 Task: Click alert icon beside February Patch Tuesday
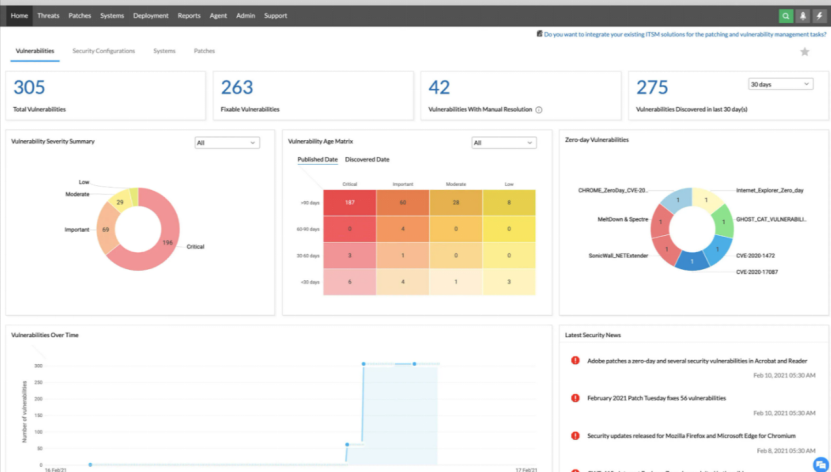tap(575, 398)
